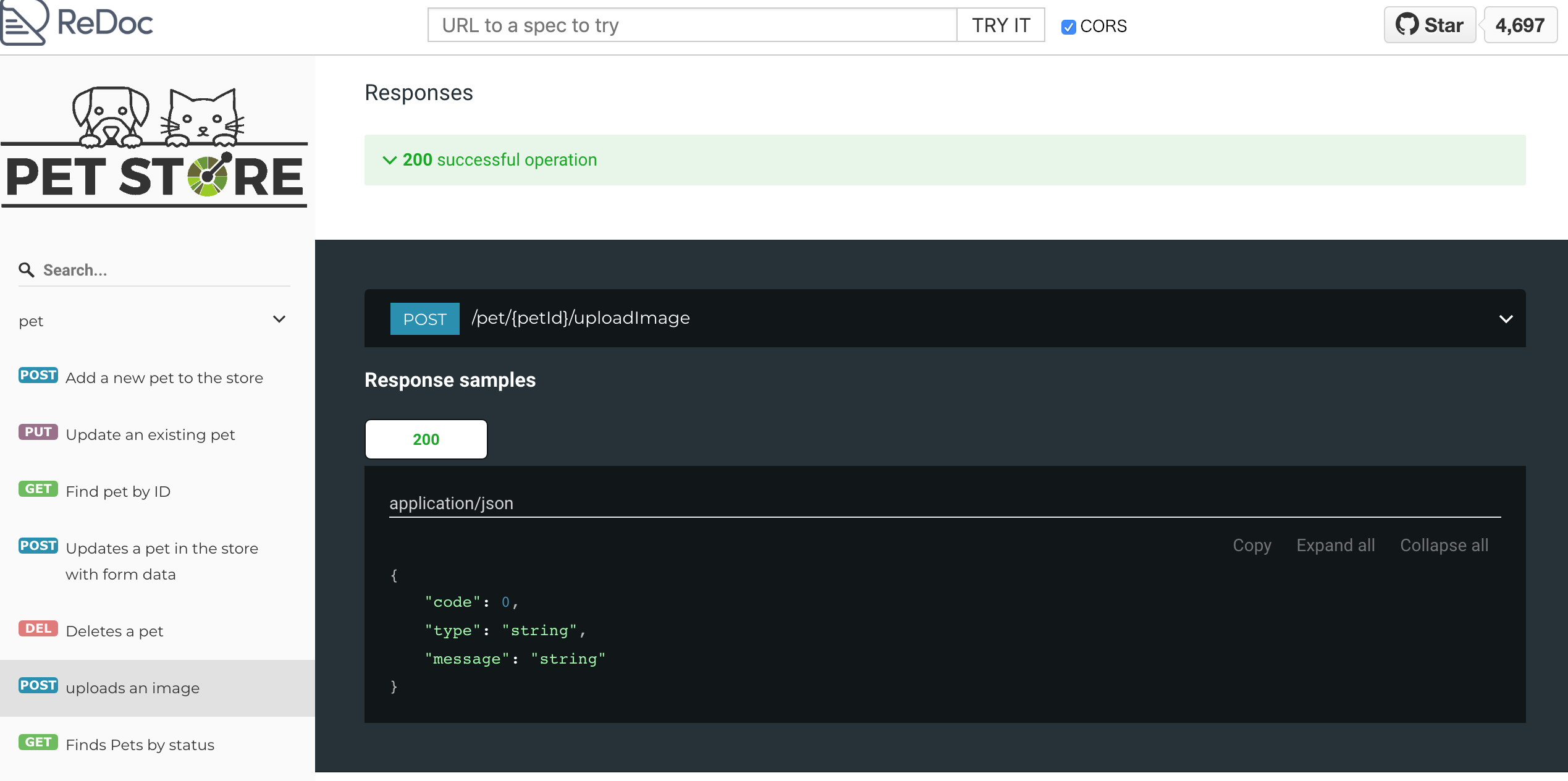Open uploads an image sidebar item
The width and height of the screenshot is (1568, 781).
(132, 688)
